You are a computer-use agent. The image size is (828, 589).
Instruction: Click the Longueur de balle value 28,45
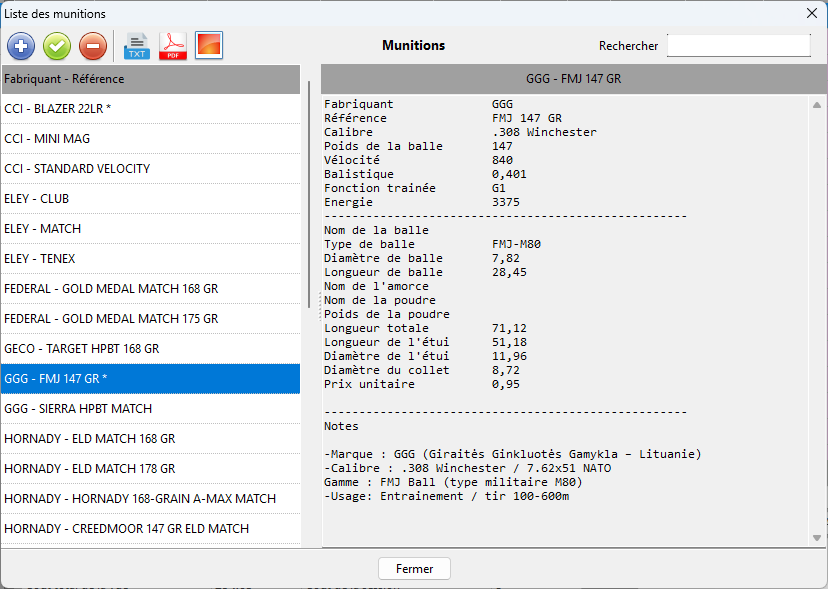coord(509,272)
